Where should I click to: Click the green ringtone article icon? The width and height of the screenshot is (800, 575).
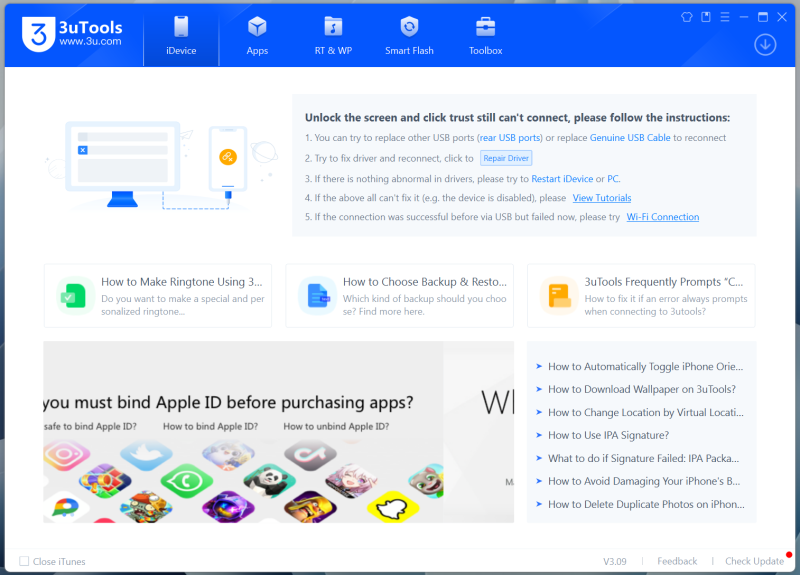tap(74, 296)
